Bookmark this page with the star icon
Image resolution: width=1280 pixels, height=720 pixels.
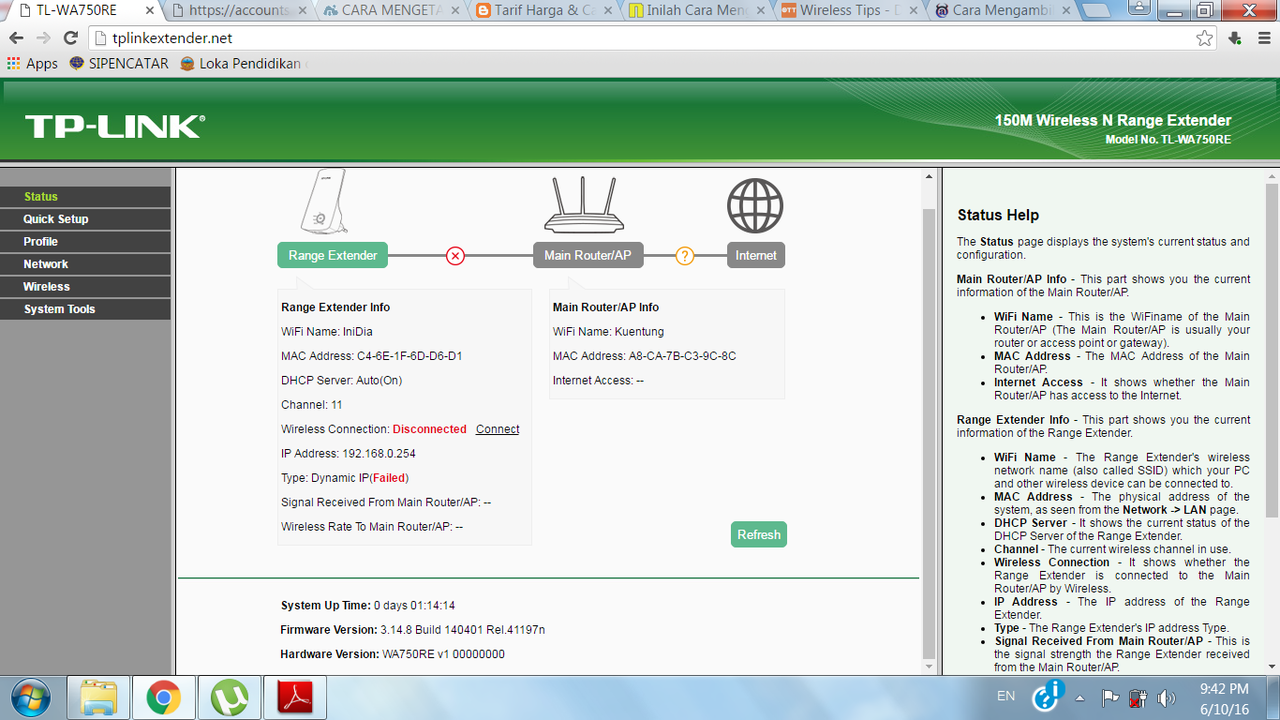(1205, 38)
